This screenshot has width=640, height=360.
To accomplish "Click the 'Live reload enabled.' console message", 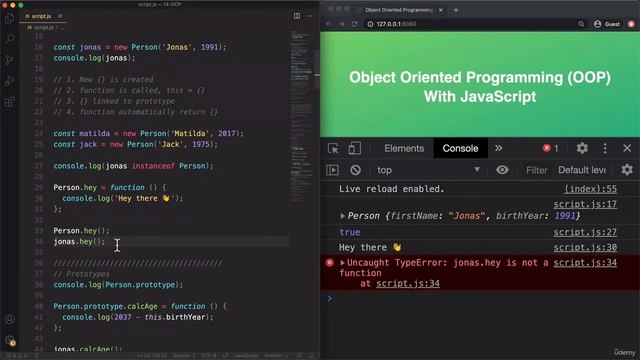I will click(x=391, y=189).
